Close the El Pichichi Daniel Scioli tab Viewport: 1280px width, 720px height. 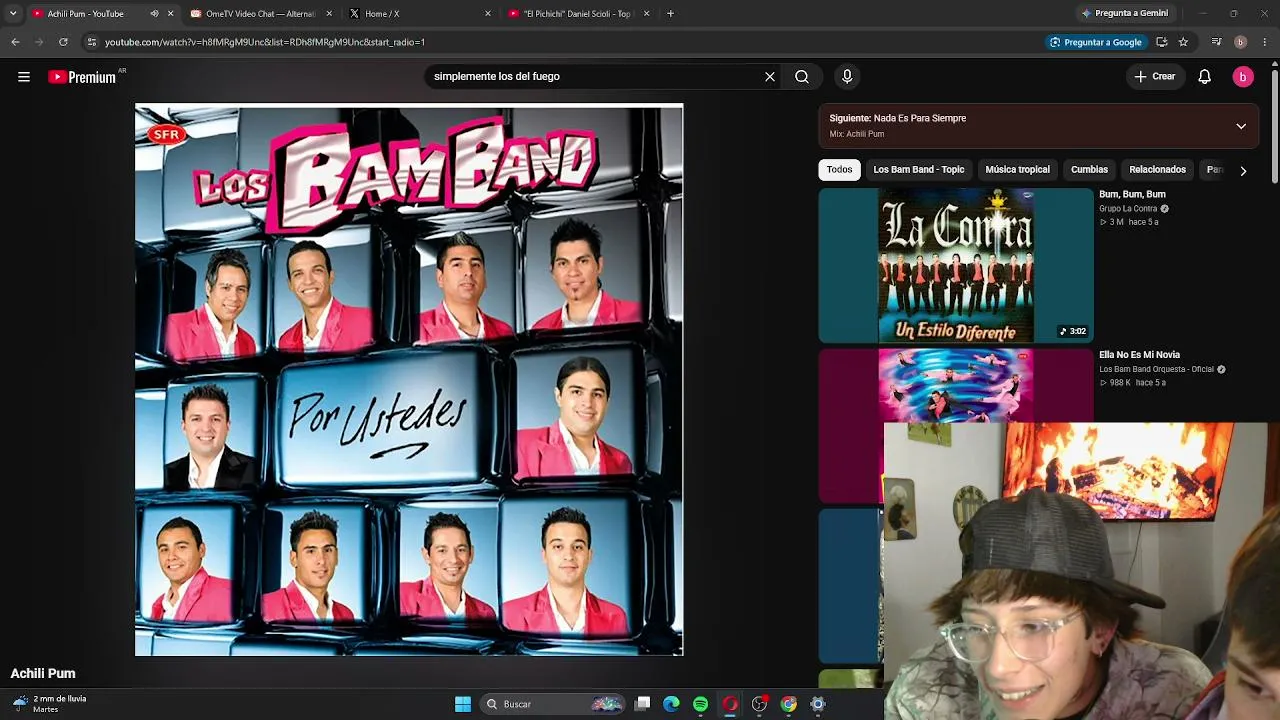tap(647, 14)
